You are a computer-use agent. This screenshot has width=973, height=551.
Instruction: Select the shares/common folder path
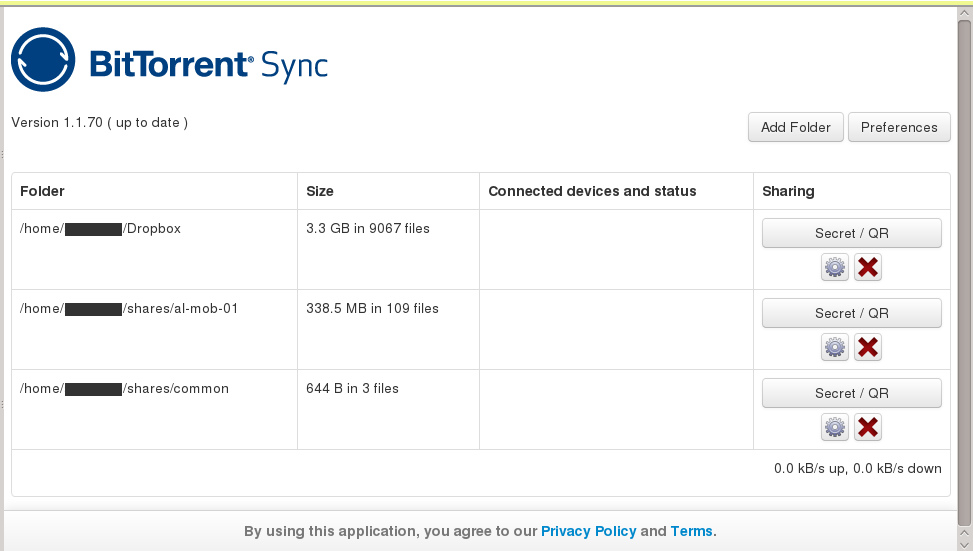124,389
